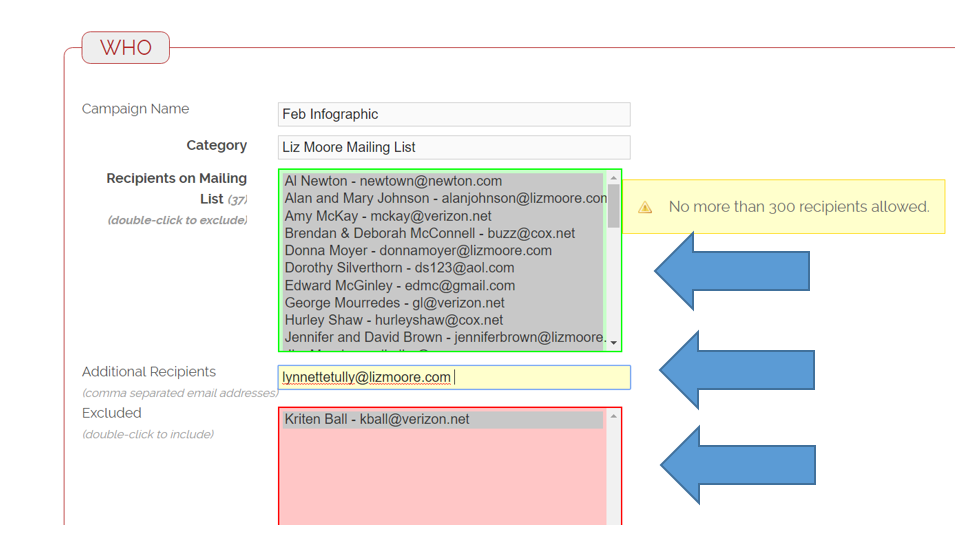Highlight George Mourredes in the recipients list
Screen dimensions: 955x549
coord(394,302)
